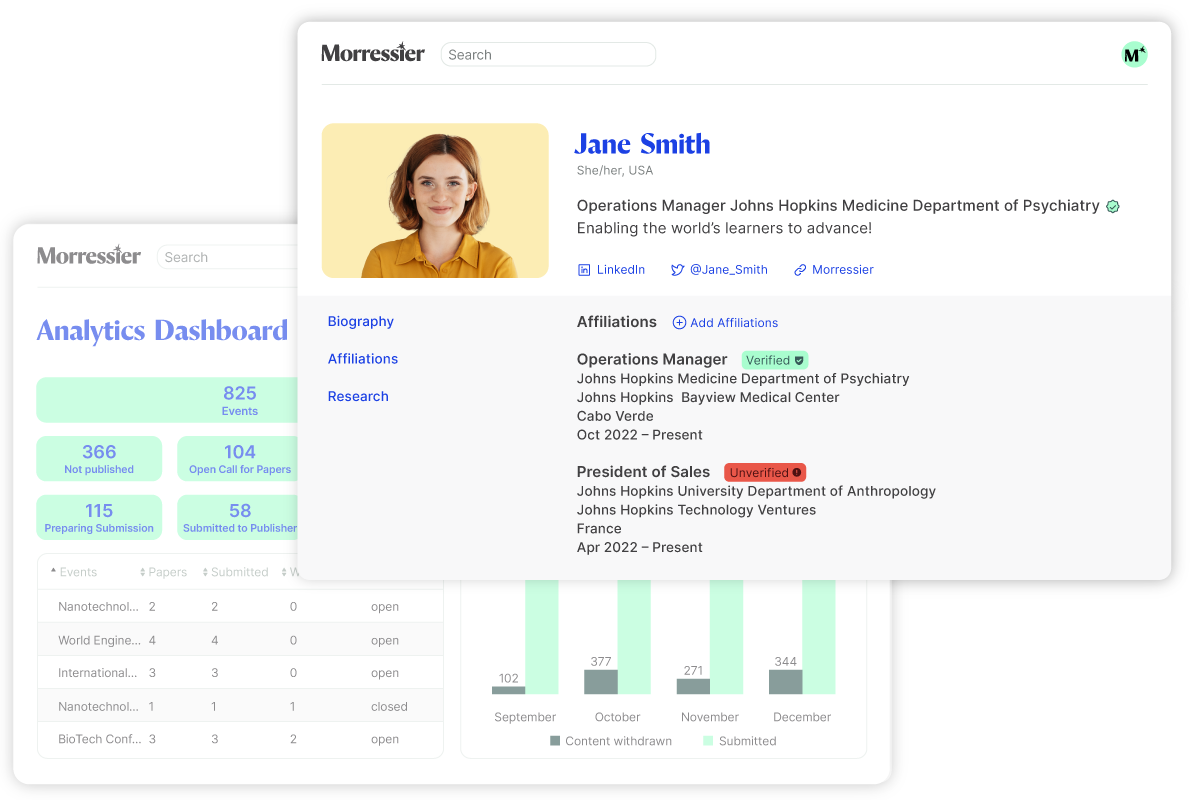Image resolution: width=1200 pixels, height=800 pixels.
Task: Click the September axis label
Action: click(525, 717)
